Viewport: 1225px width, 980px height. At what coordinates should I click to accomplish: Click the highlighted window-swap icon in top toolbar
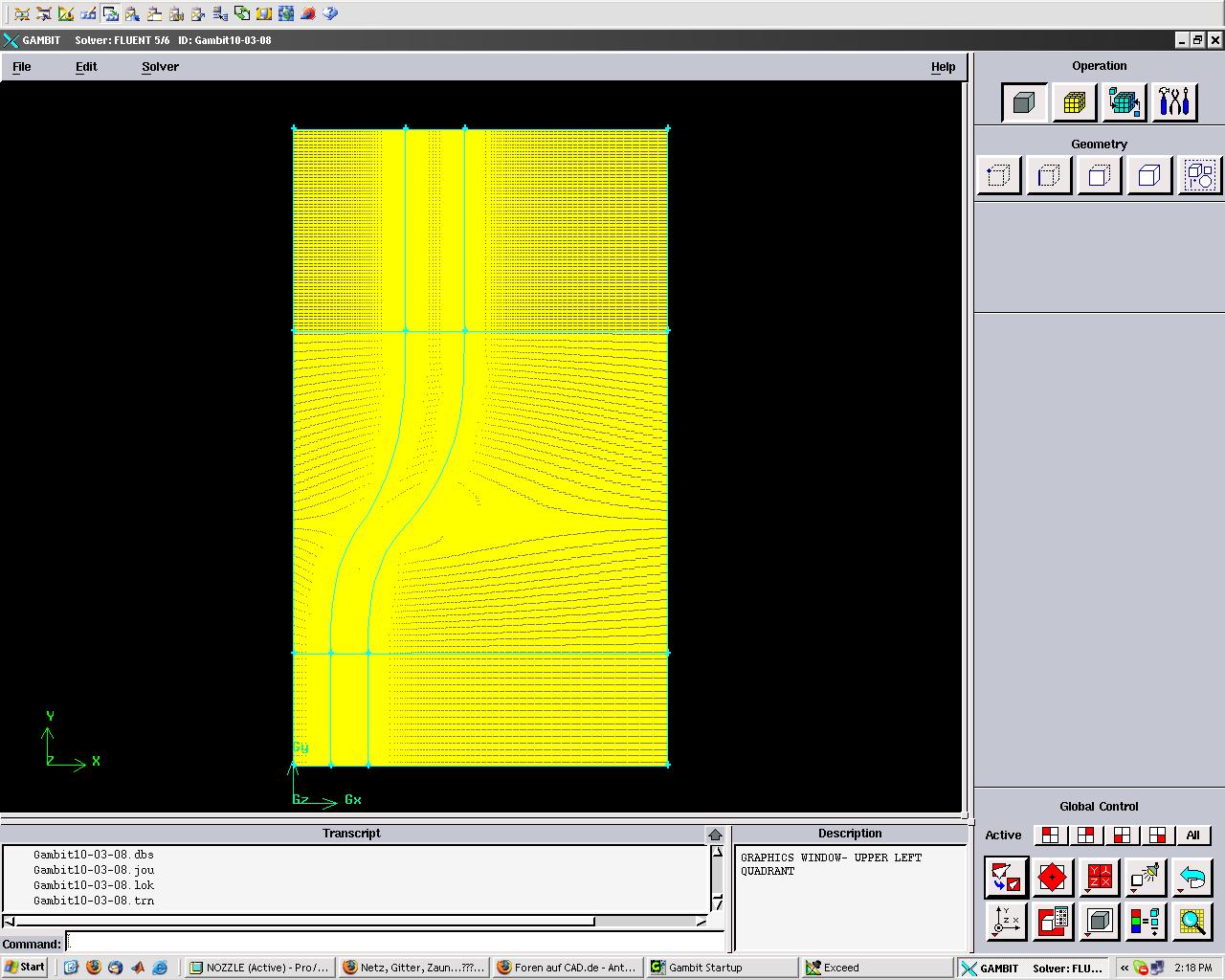(110, 13)
